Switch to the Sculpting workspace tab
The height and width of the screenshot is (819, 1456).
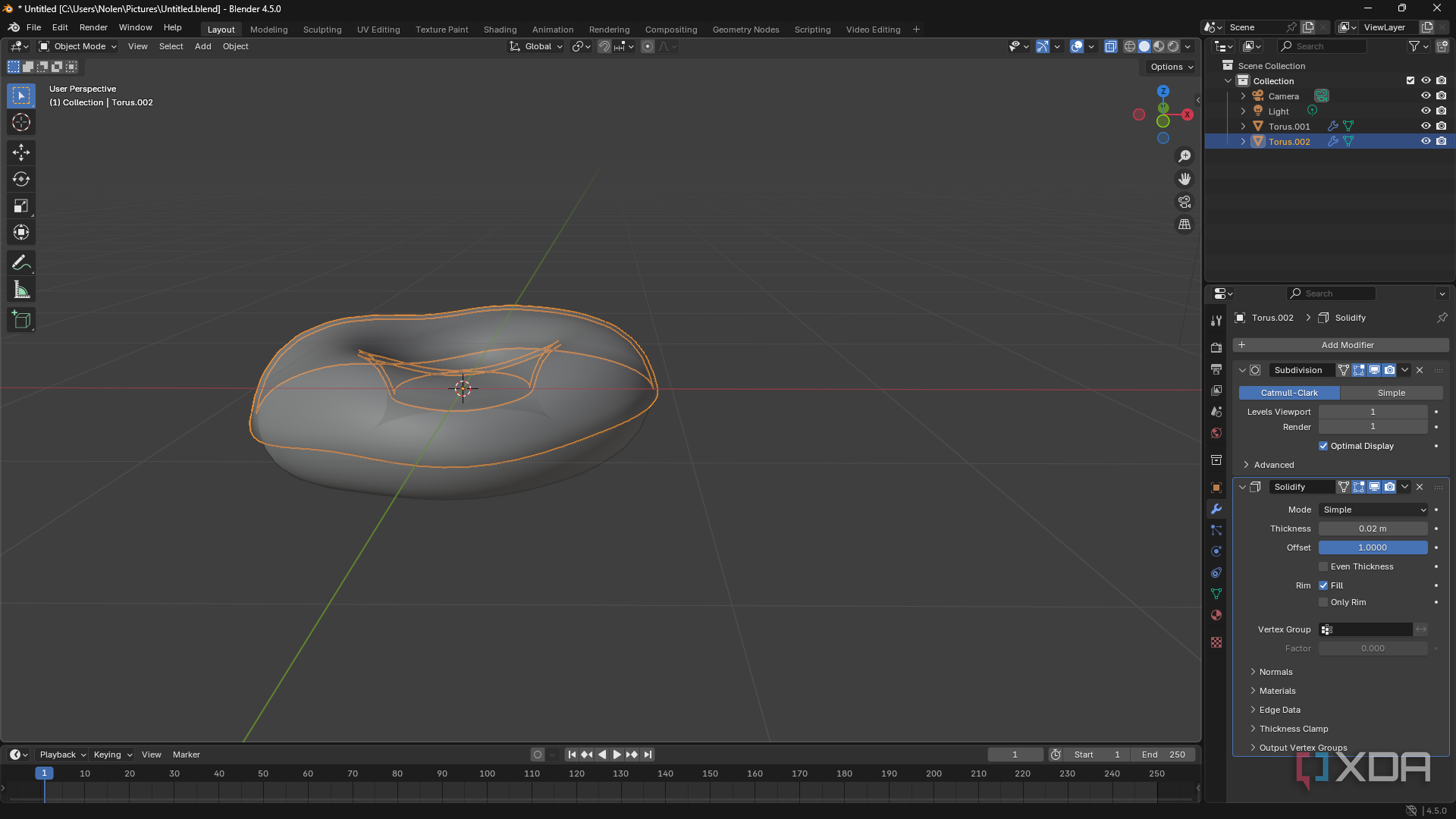(x=322, y=30)
